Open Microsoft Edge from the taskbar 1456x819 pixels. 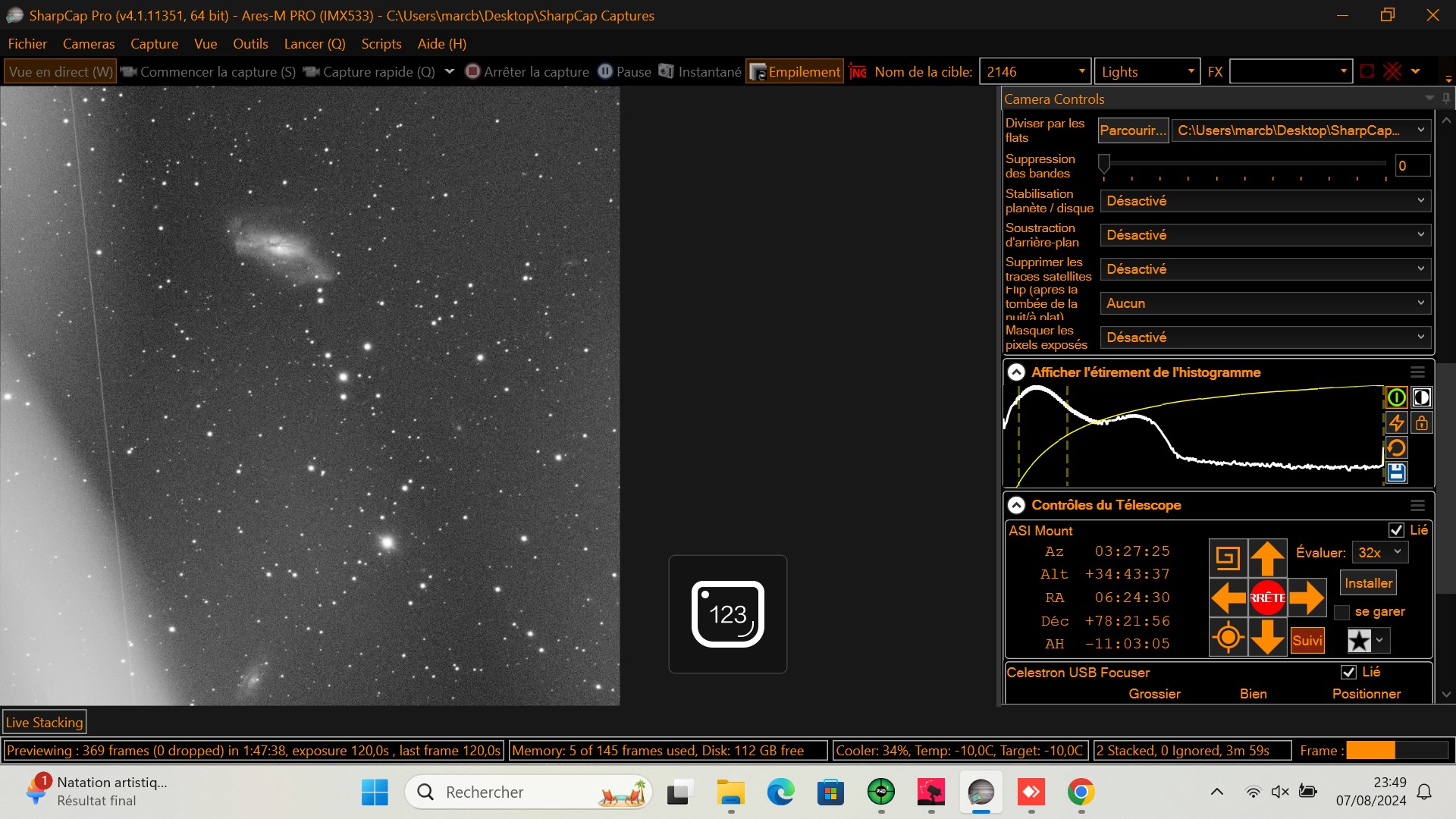(x=780, y=792)
